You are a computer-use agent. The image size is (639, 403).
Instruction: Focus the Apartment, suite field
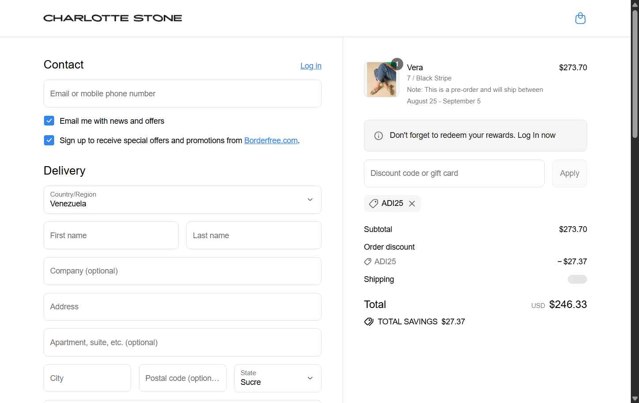click(182, 343)
